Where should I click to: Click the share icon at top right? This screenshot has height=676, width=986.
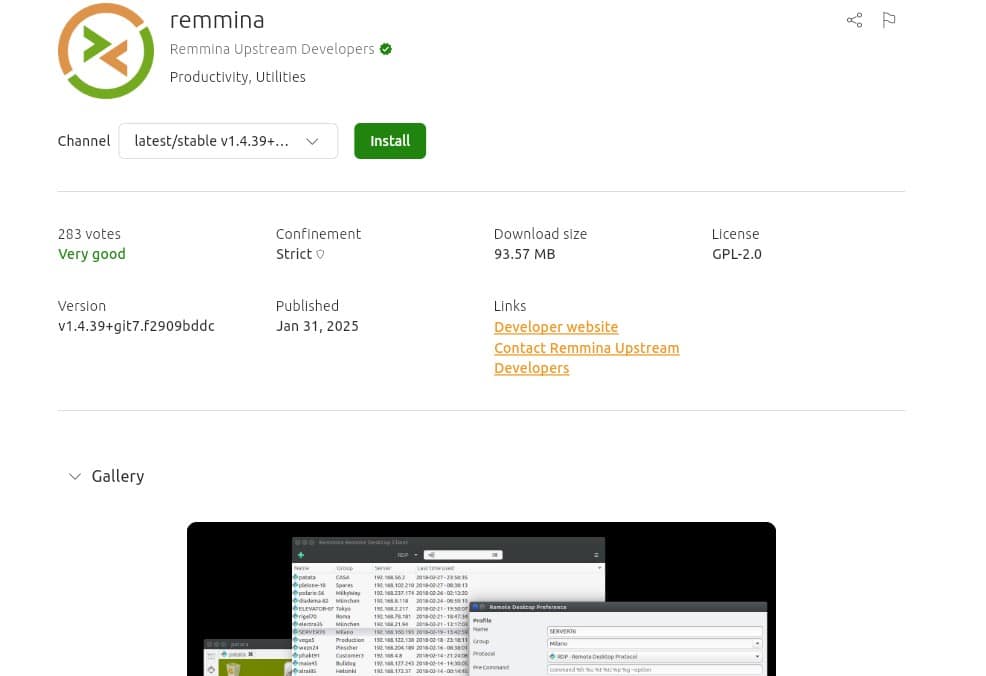[854, 20]
